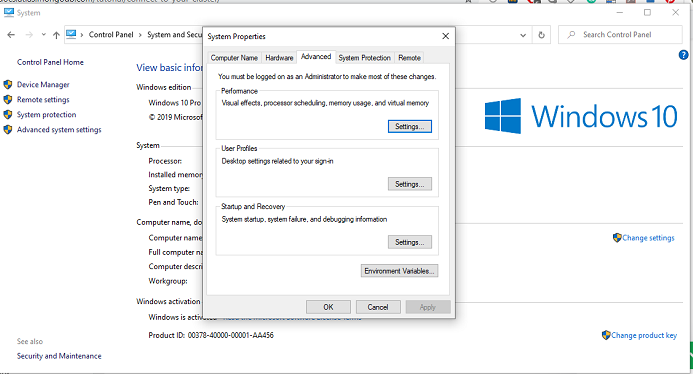Click the Change settings link
The width and height of the screenshot is (693, 374).
[648, 238]
